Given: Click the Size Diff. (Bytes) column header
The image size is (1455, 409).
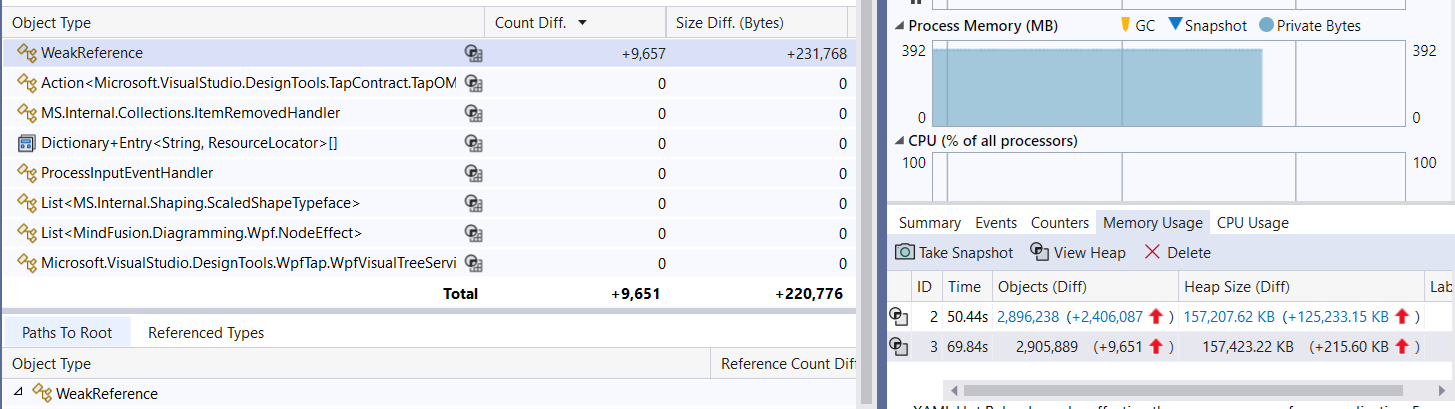Looking at the screenshot, I should (x=729, y=22).
